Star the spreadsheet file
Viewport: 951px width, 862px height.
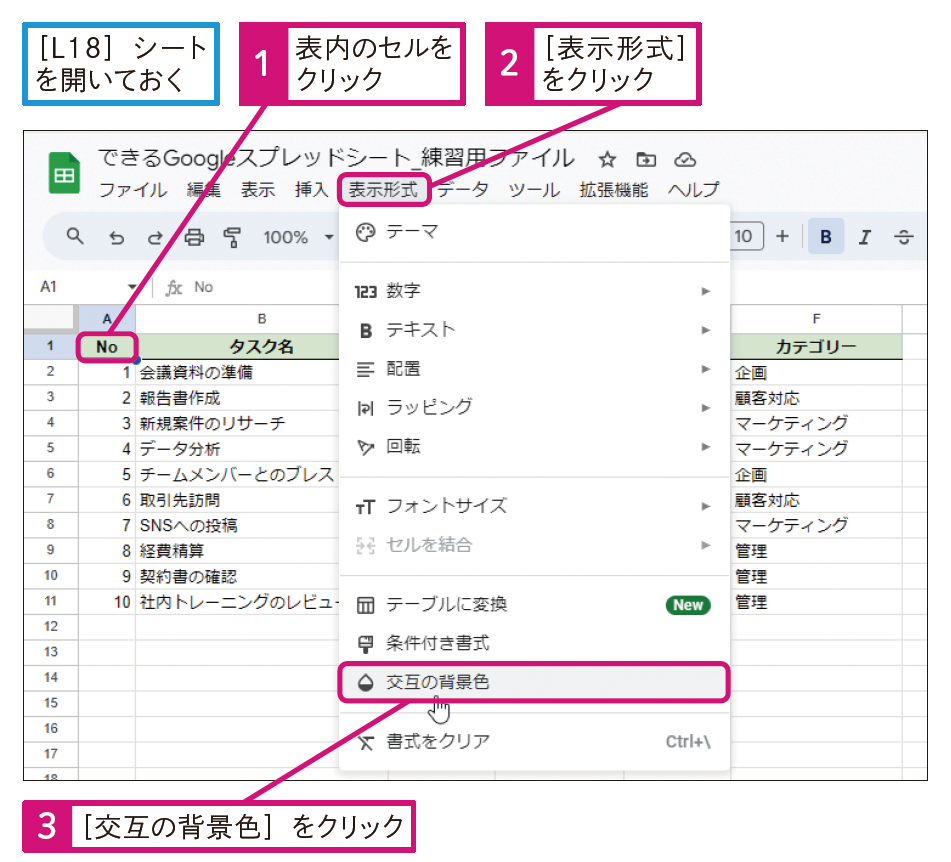coord(606,158)
